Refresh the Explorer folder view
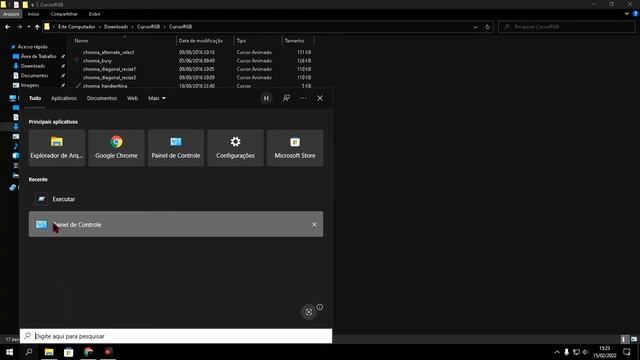 click(487, 27)
